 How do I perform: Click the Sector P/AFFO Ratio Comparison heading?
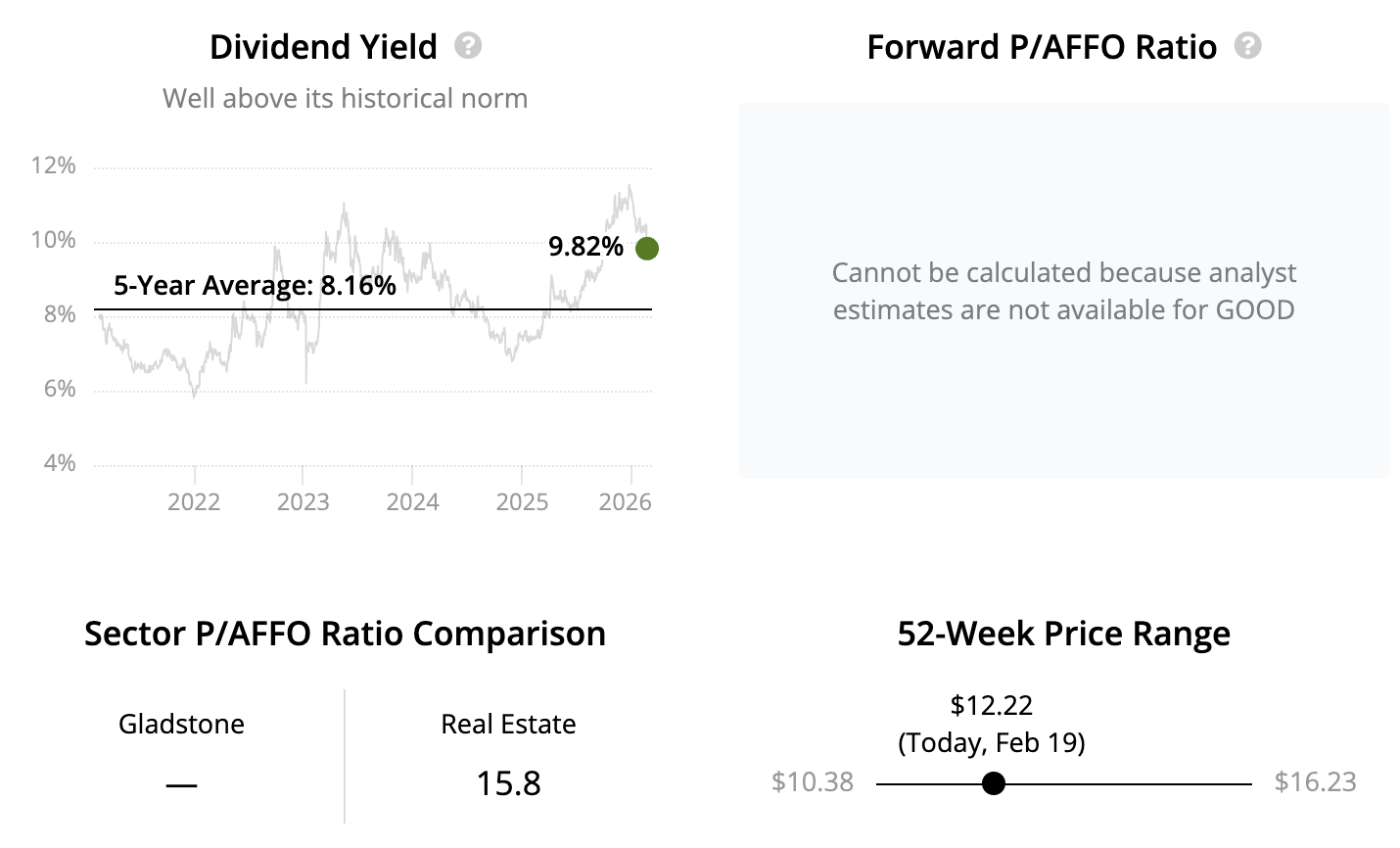(345, 634)
